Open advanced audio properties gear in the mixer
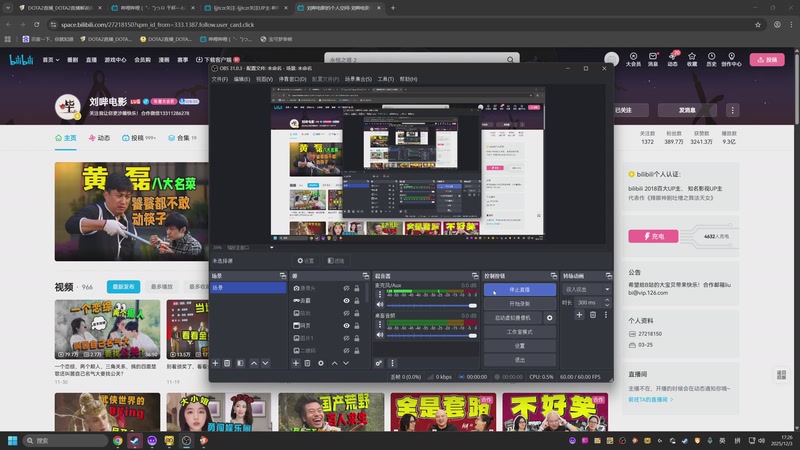The height and width of the screenshot is (450, 800). 379,363
